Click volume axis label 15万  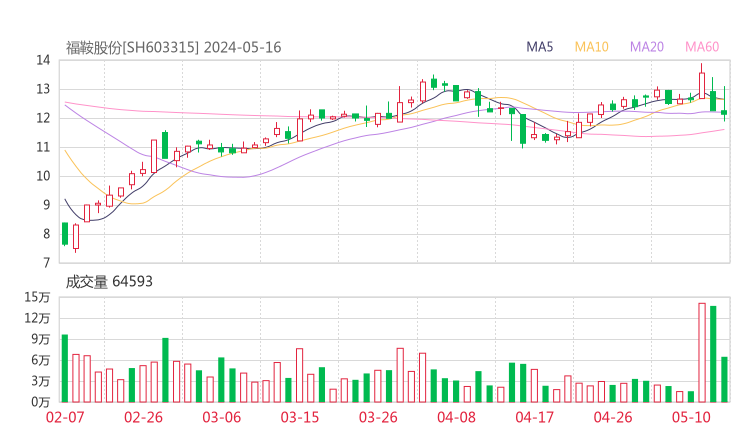click(37, 297)
